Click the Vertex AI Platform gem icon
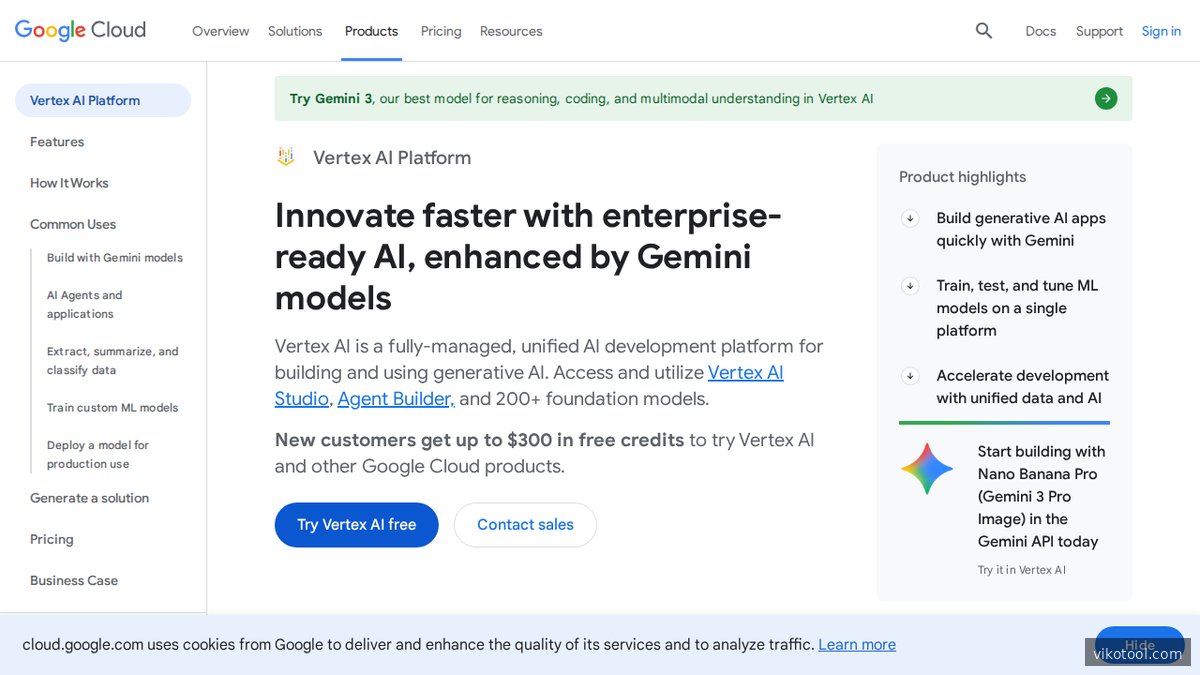Image resolution: width=1200 pixels, height=675 pixels. [285, 156]
